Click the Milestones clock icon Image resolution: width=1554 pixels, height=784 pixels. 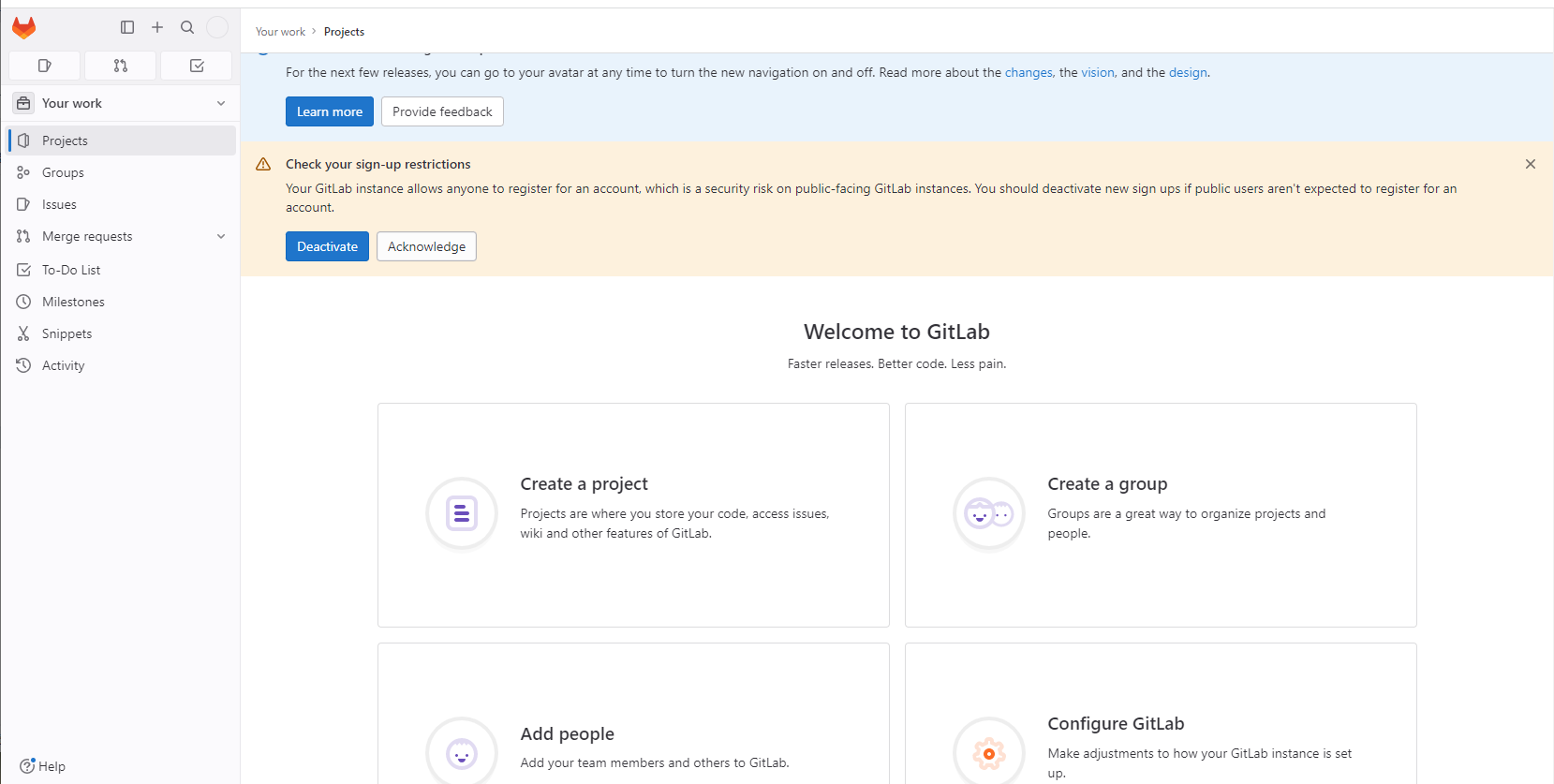pyautogui.click(x=23, y=302)
